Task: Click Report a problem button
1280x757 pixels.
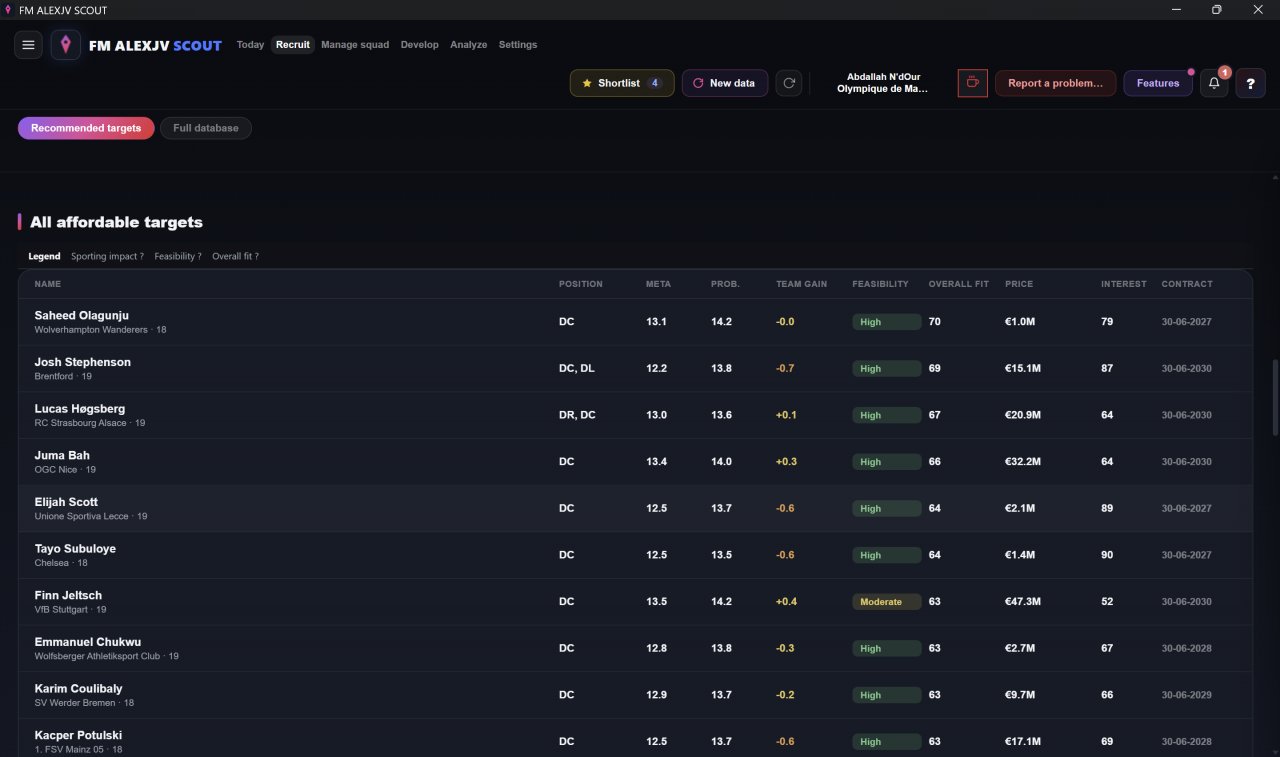Action: (x=1055, y=83)
